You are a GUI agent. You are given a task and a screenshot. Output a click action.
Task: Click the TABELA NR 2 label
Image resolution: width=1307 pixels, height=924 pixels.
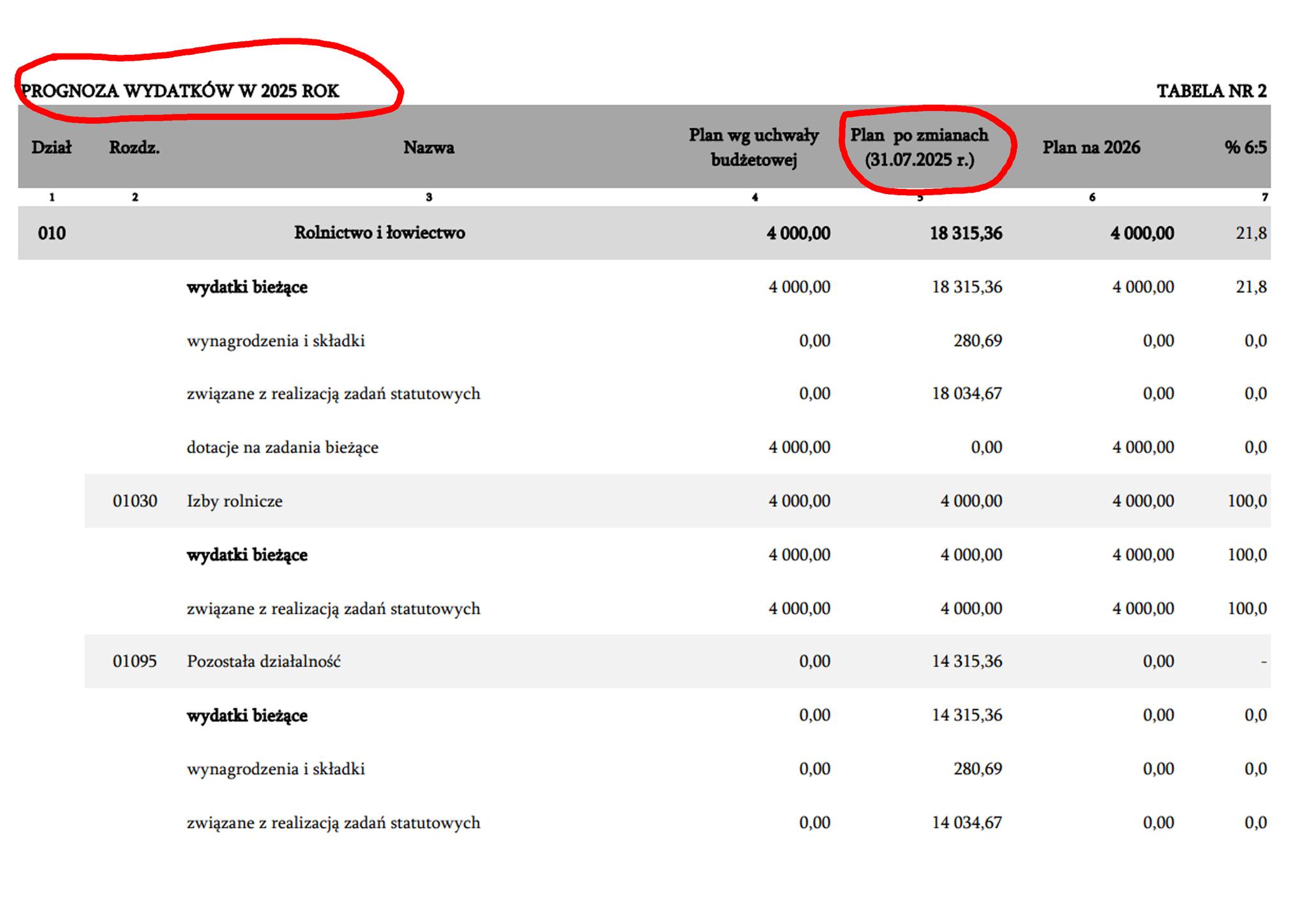tap(1211, 91)
